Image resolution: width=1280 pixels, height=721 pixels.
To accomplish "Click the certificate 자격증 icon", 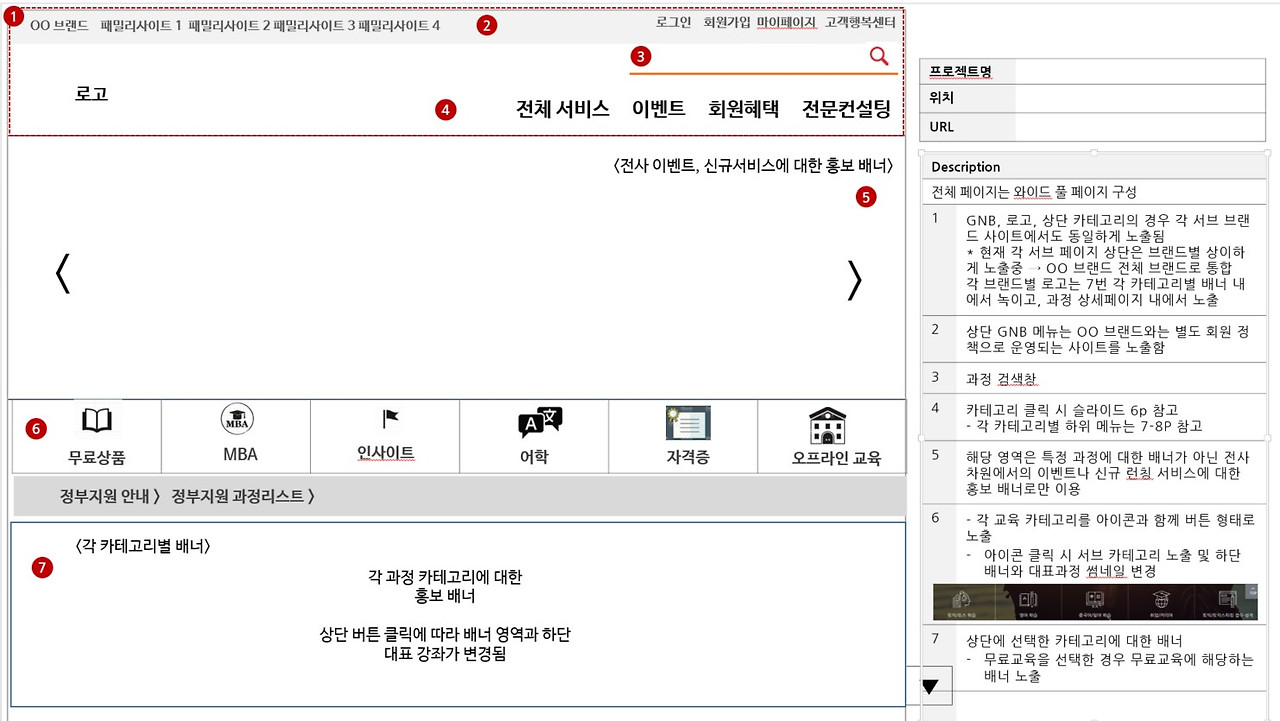I will click(x=688, y=423).
